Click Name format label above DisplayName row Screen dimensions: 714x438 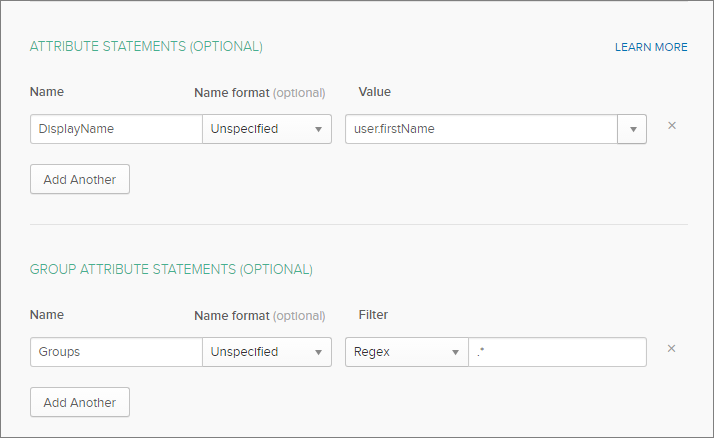260,93
